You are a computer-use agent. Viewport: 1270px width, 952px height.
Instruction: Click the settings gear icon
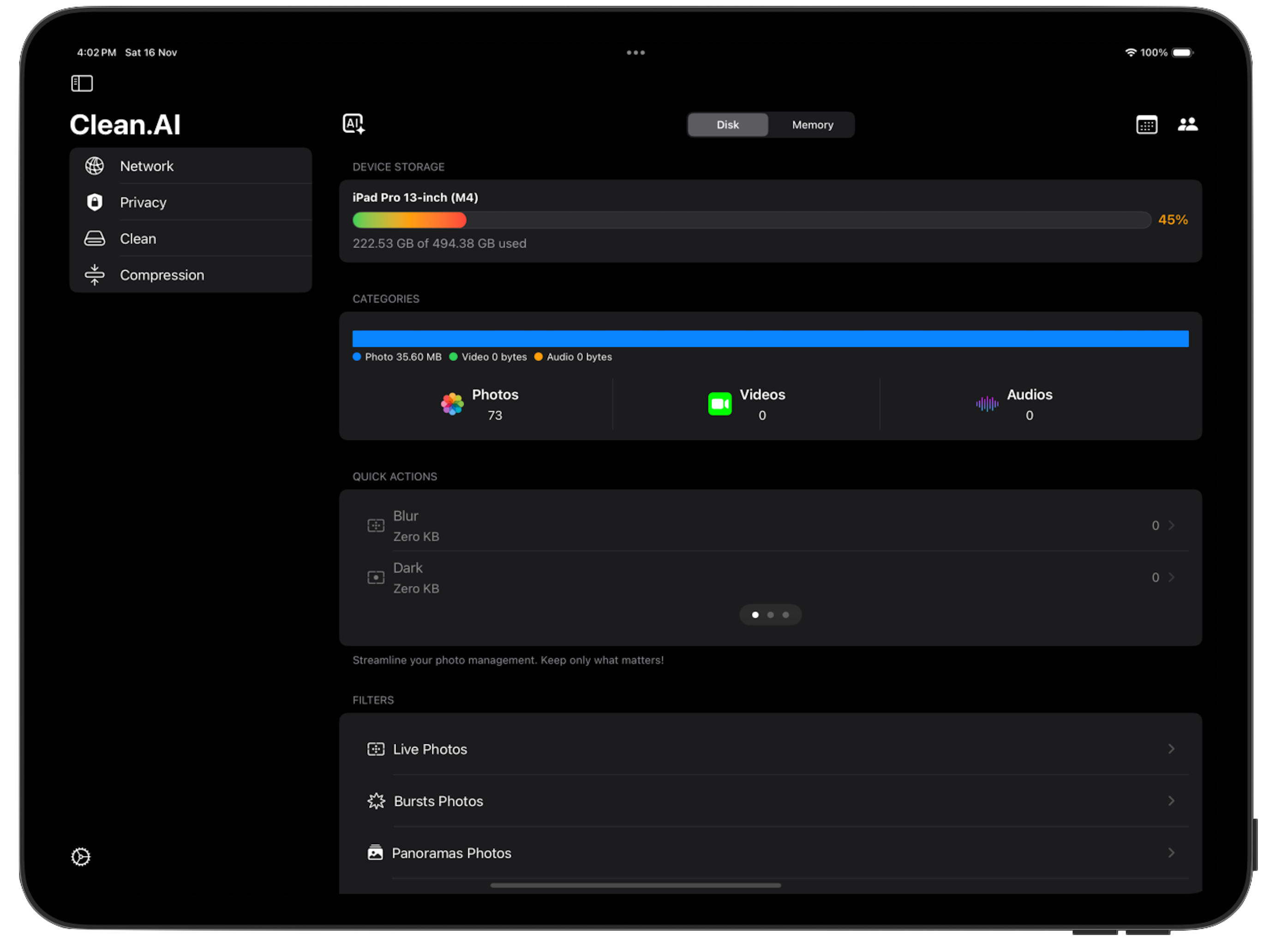(81, 856)
